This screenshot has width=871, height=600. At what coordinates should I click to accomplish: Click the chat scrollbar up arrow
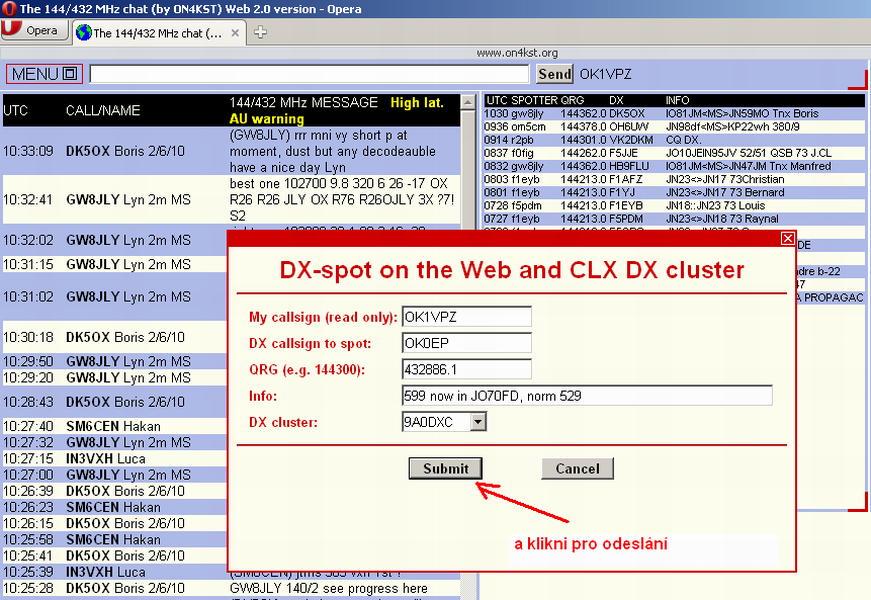[468, 101]
